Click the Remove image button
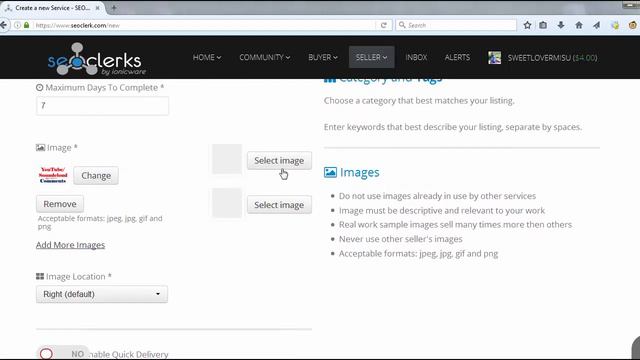640x360 pixels. click(x=60, y=204)
